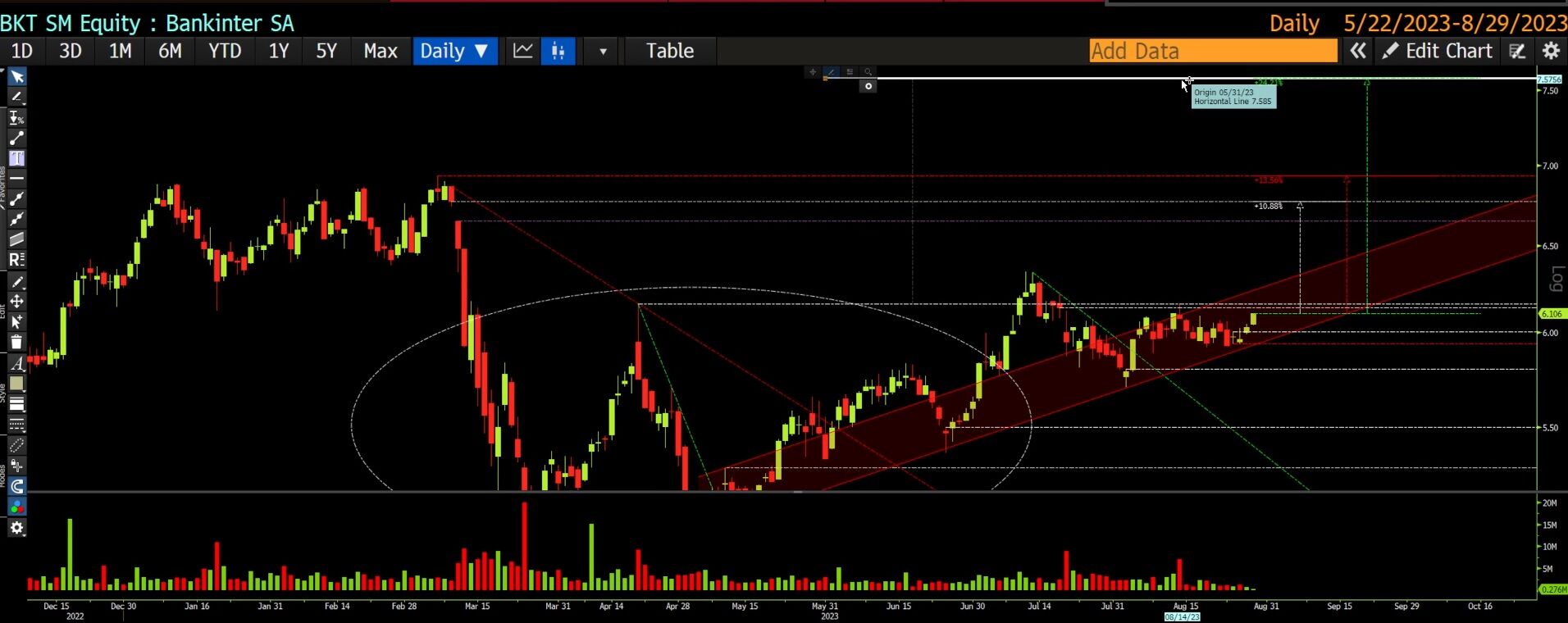Click the mini toolbar move icon

tap(813, 72)
